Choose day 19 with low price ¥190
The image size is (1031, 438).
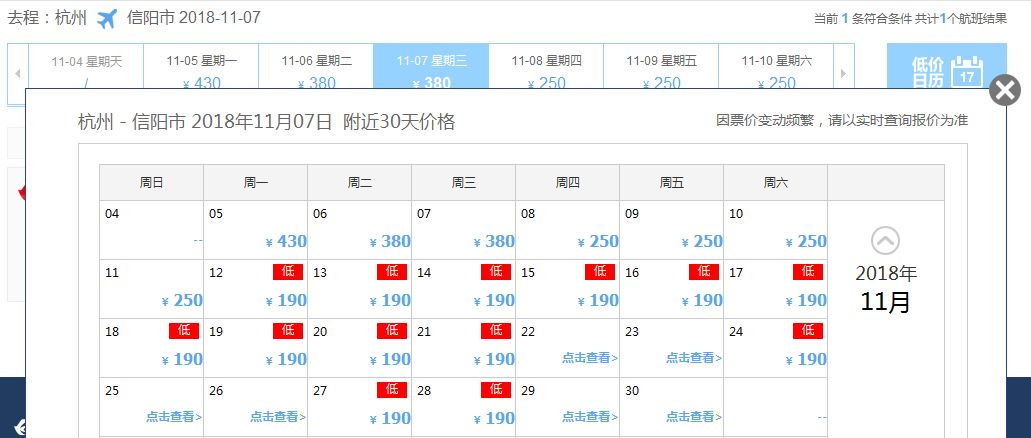pos(256,348)
